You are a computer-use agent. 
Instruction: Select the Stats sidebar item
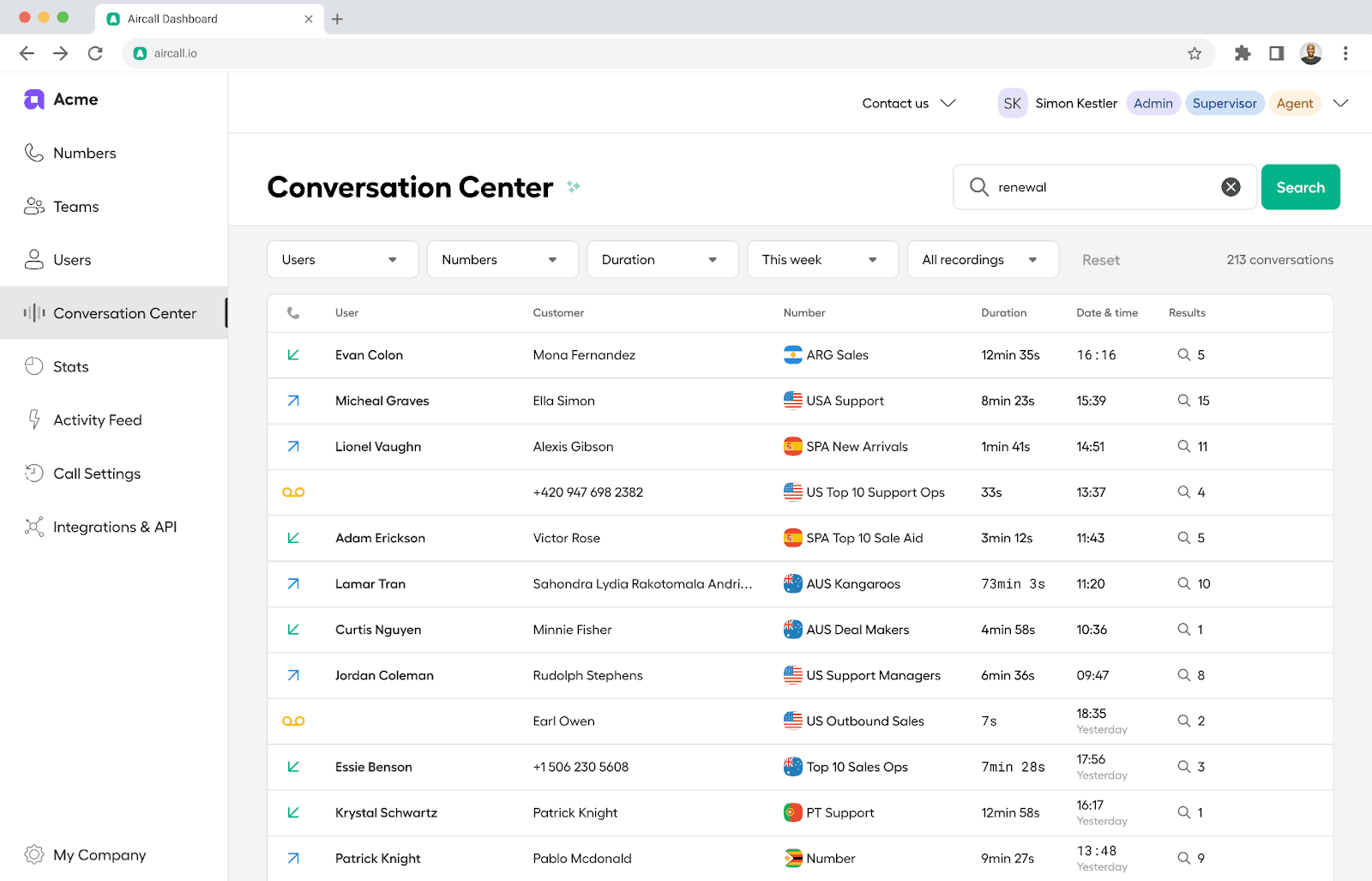tap(71, 366)
